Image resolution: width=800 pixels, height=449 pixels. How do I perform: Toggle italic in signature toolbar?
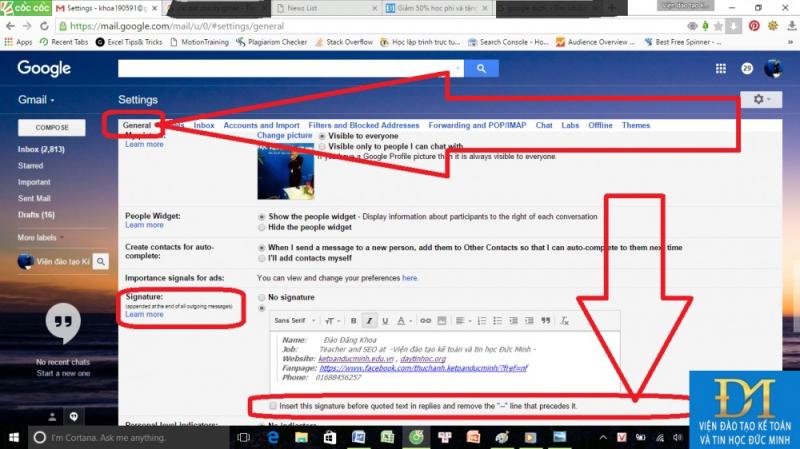click(369, 320)
